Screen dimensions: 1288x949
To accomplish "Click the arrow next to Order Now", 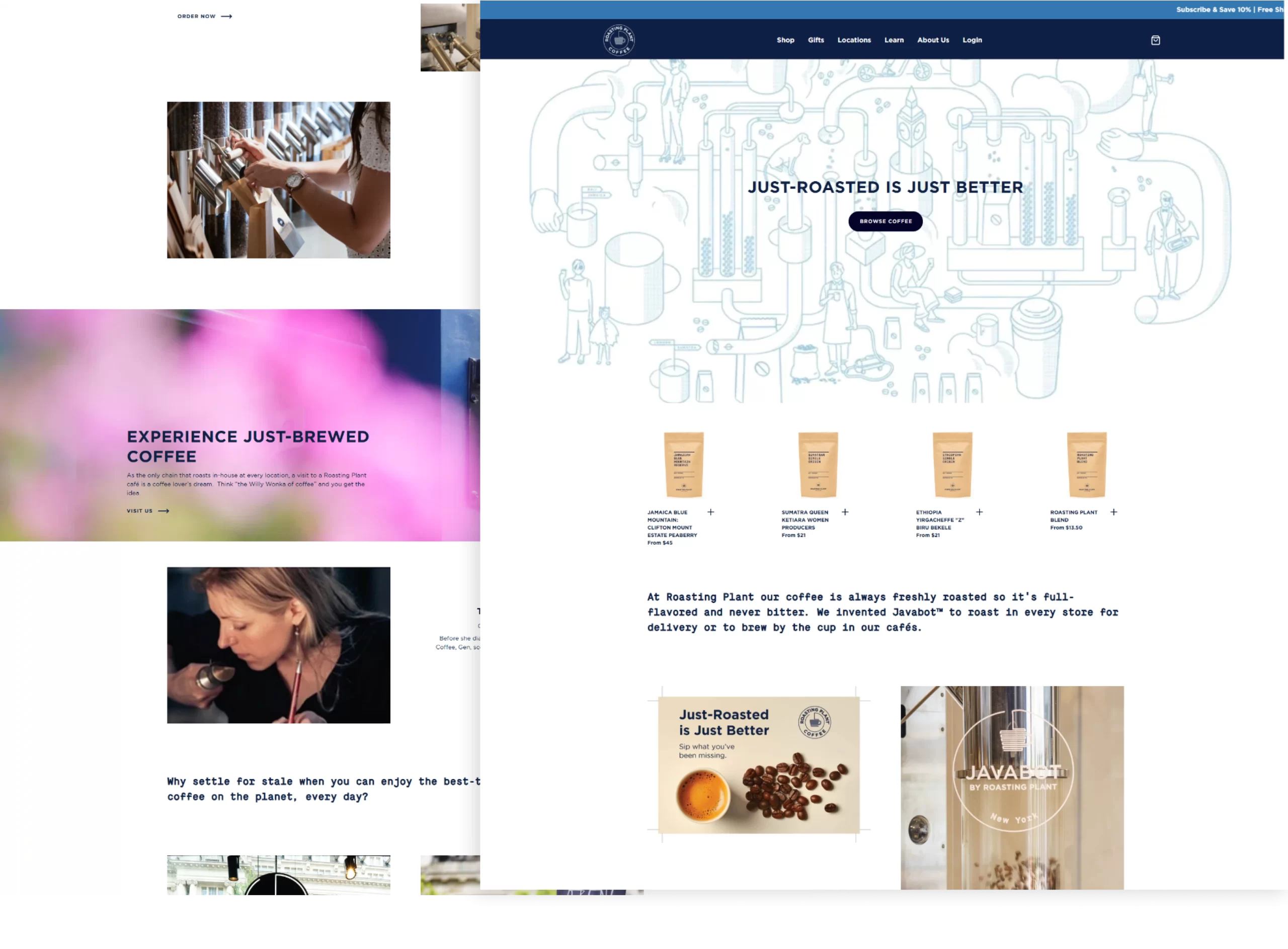I will (226, 17).
